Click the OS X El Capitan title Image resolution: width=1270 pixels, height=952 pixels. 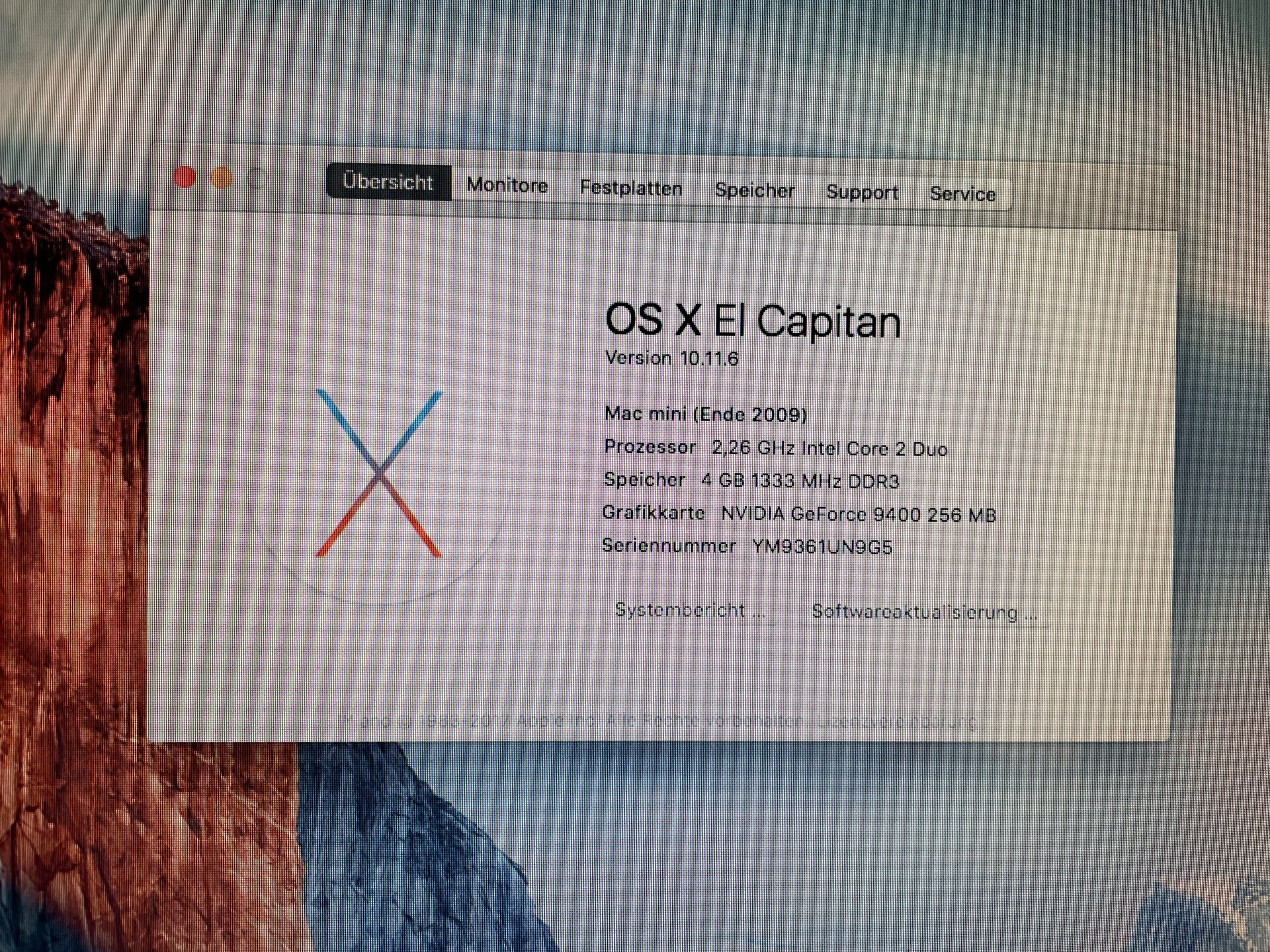[753, 321]
